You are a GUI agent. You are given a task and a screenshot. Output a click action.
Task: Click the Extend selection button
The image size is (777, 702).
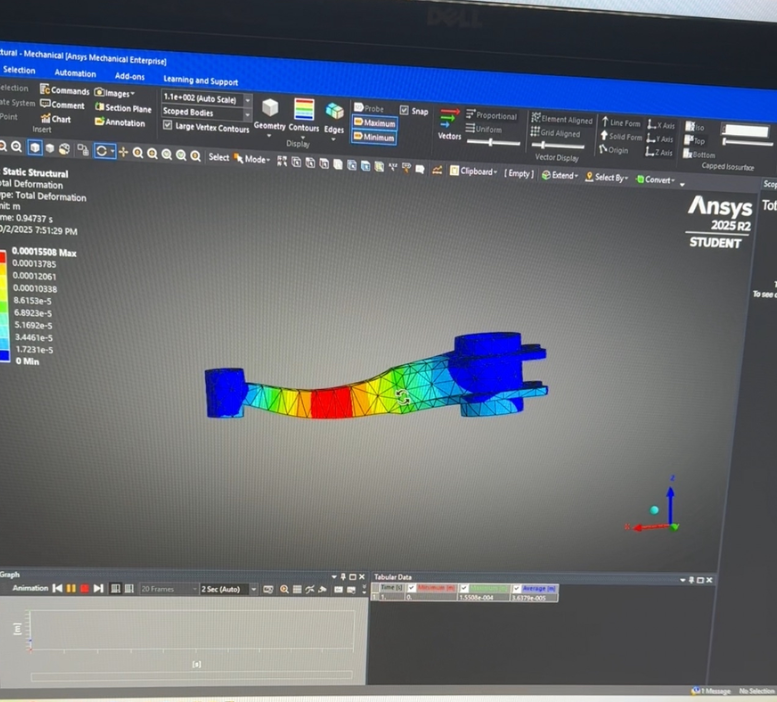click(559, 176)
